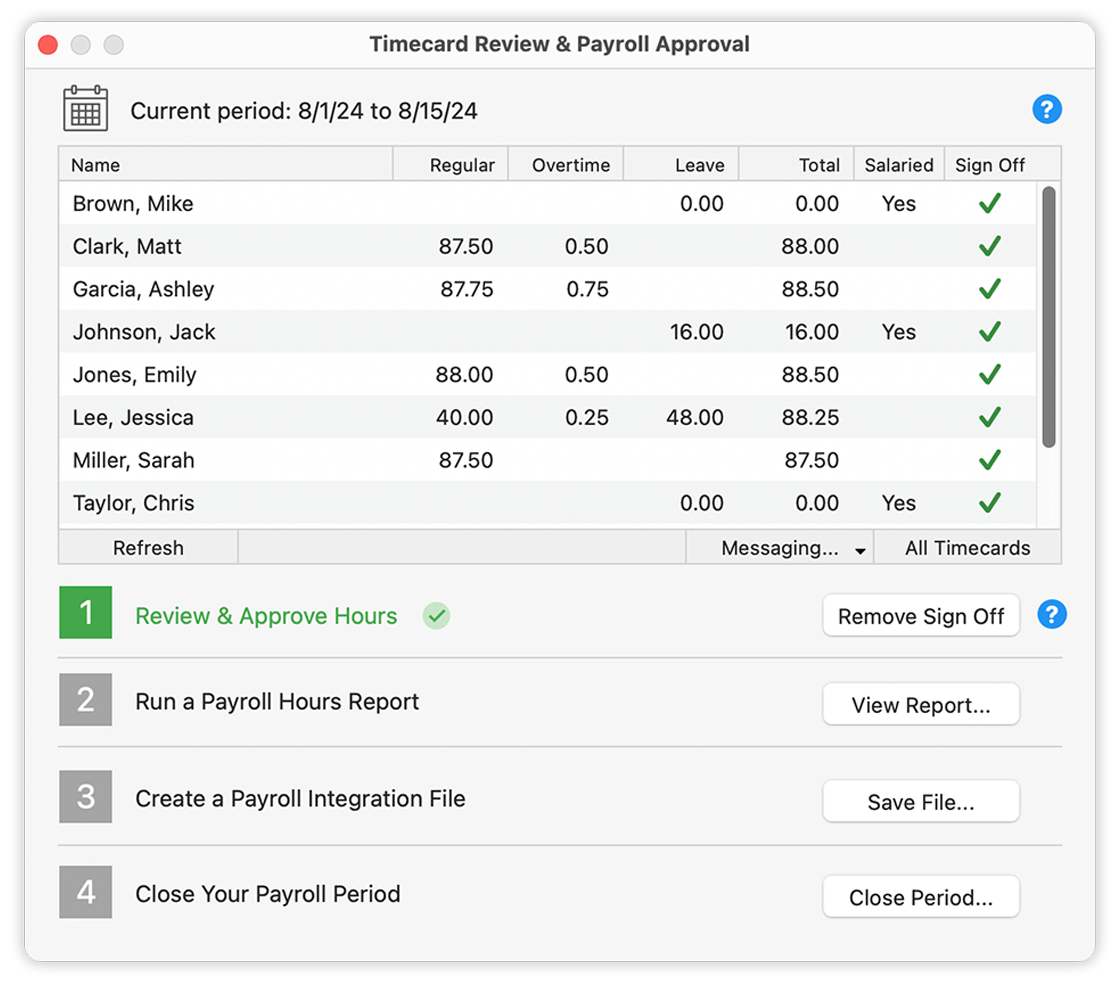Click Close Period... button
This screenshot has height=996, width=1120.
(x=921, y=897)
